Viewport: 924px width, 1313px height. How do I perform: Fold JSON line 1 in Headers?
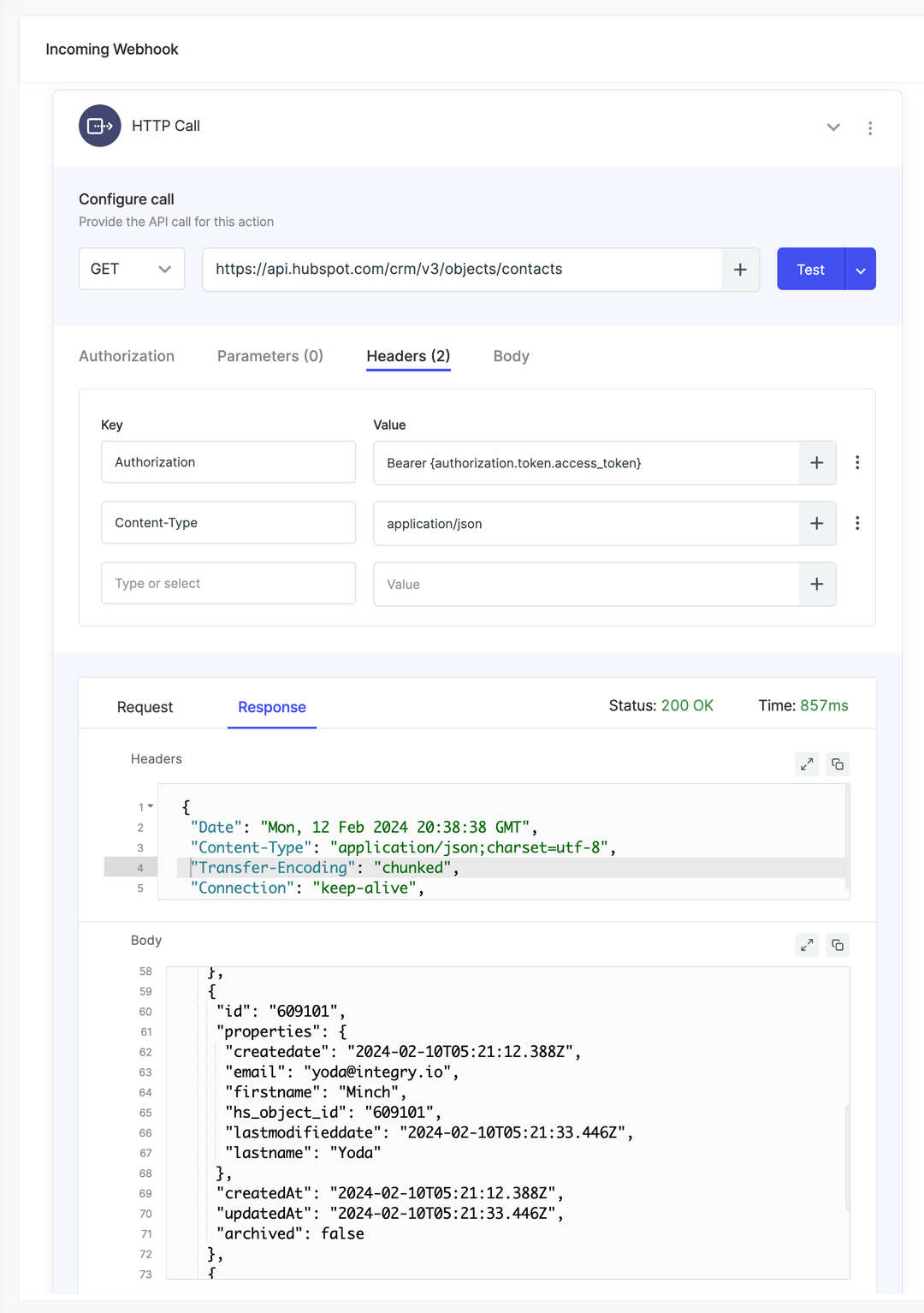(151, 806)
